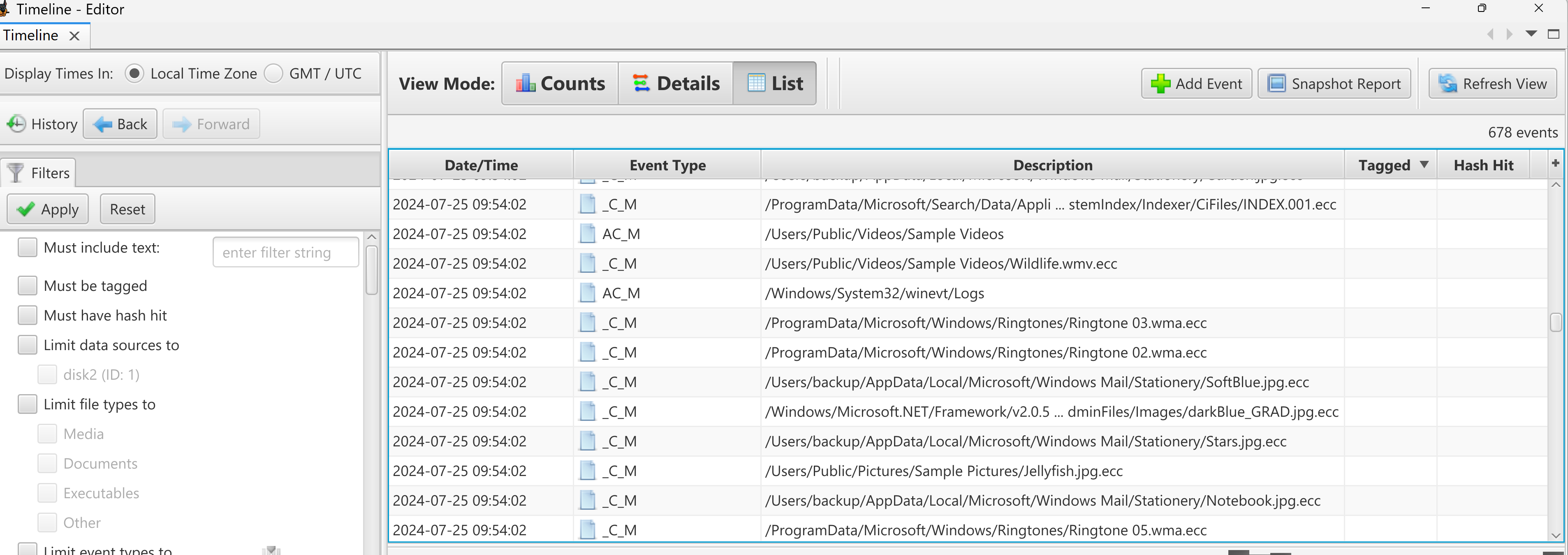Viewport: 1568px width, 555px height.
Task: Click the Reset filters button
Action: (x=127, y=209)
